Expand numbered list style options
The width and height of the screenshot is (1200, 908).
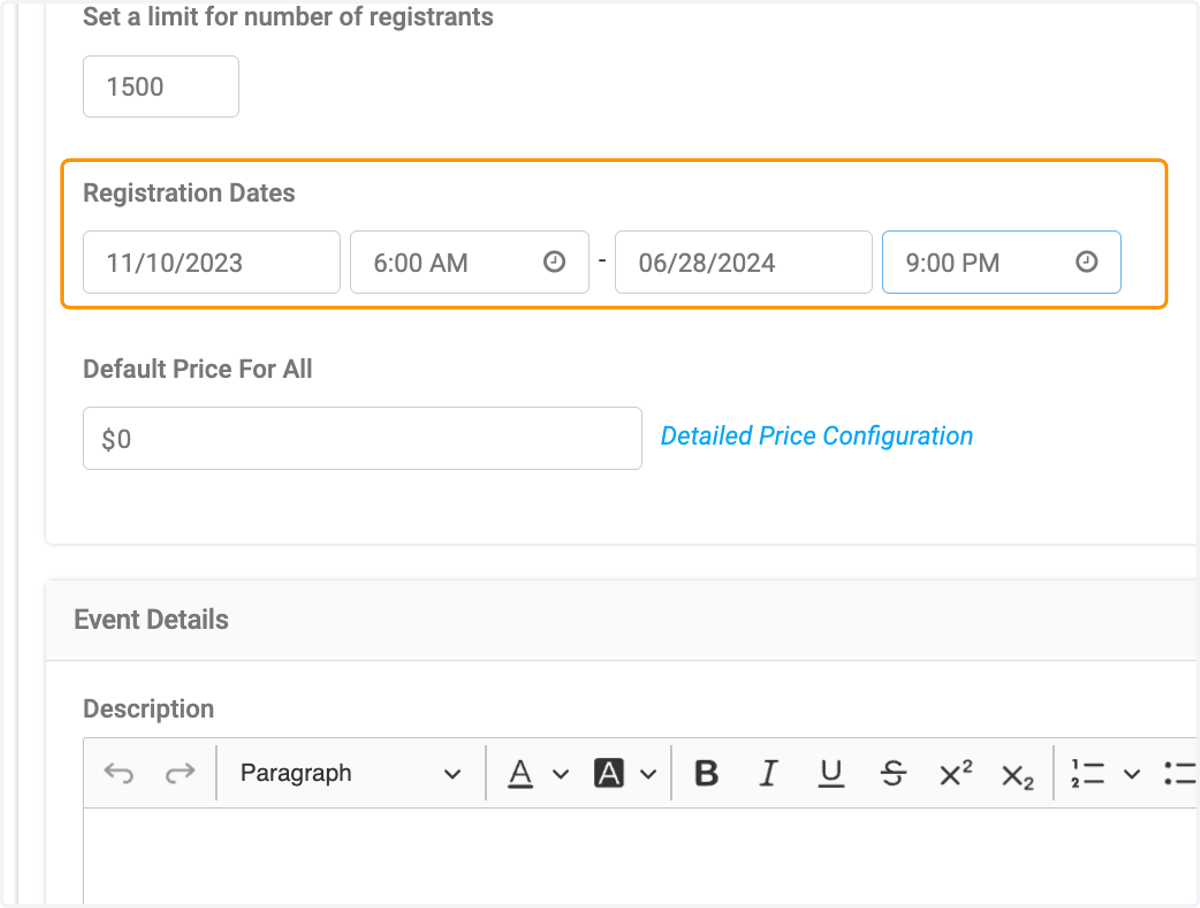[1132, 774]
